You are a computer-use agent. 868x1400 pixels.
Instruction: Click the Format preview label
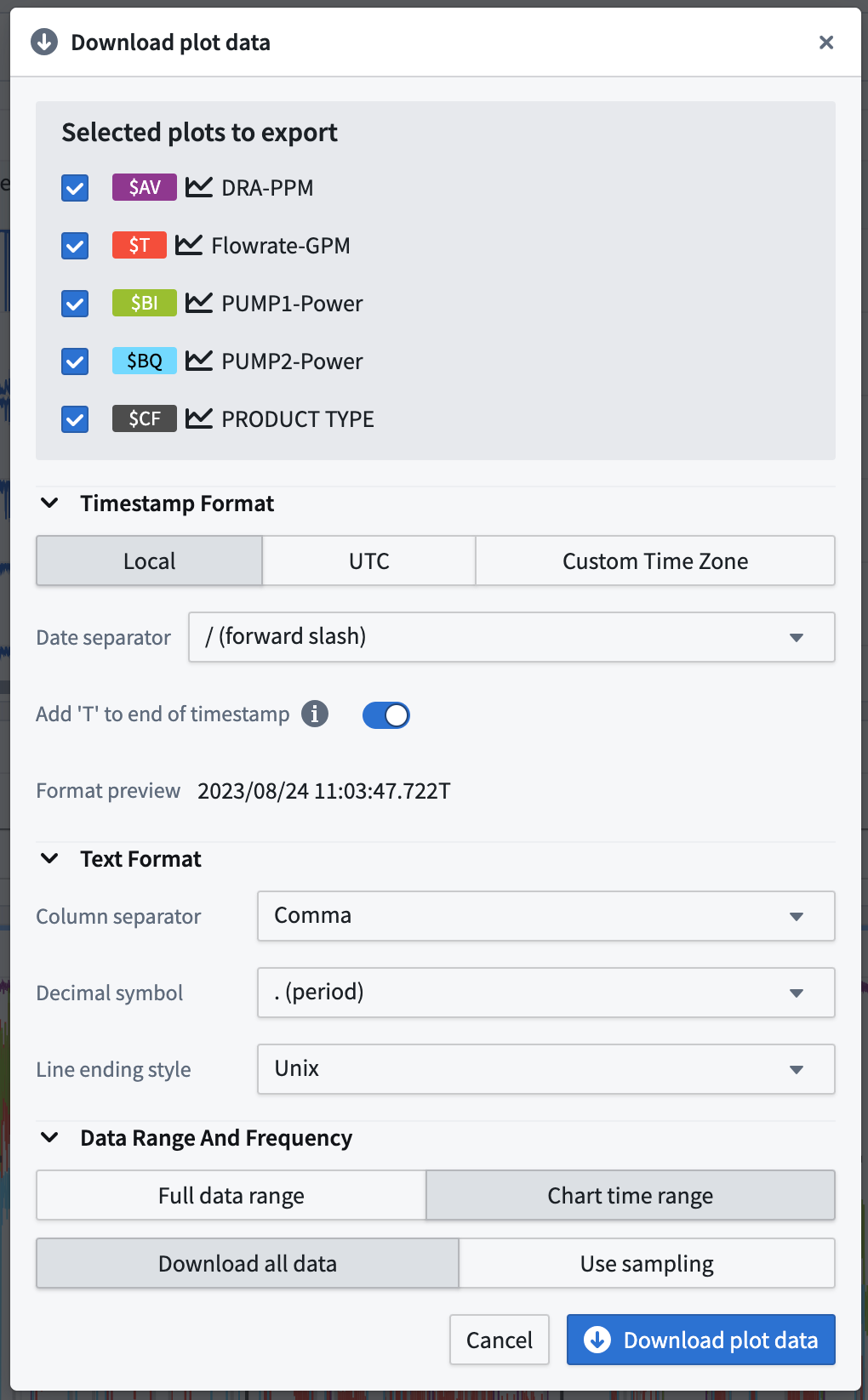point(108,791)
